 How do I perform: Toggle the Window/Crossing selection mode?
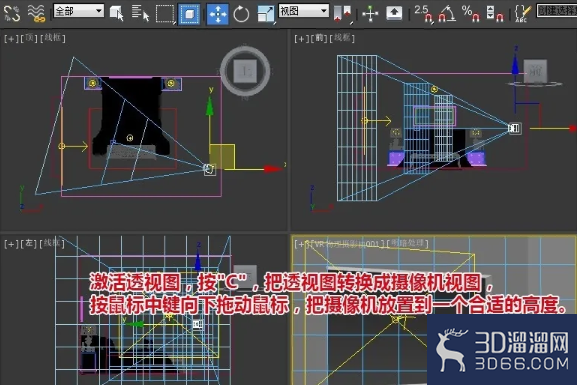(x=189, y=14)
